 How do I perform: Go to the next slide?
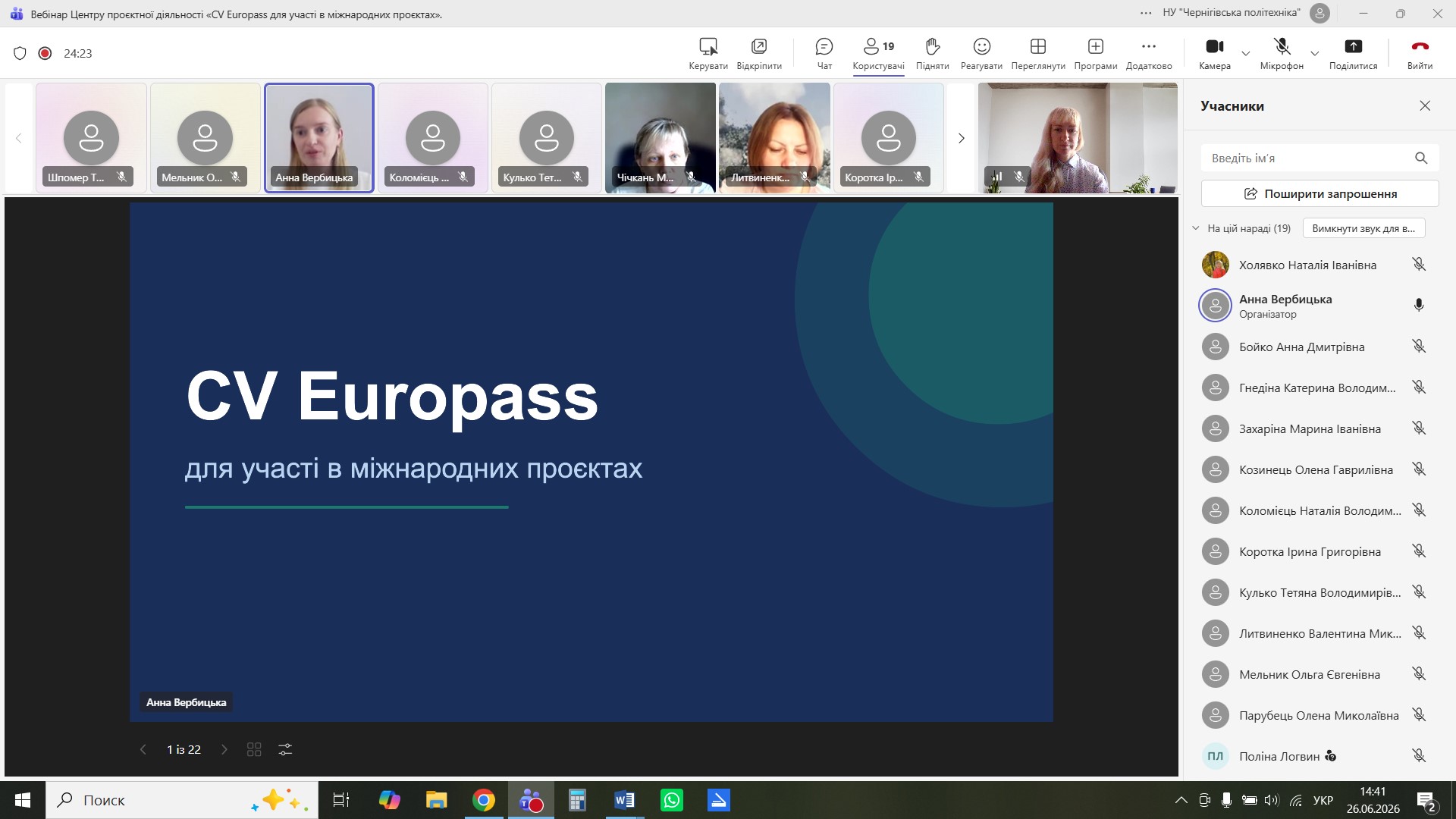pos(224,749)
